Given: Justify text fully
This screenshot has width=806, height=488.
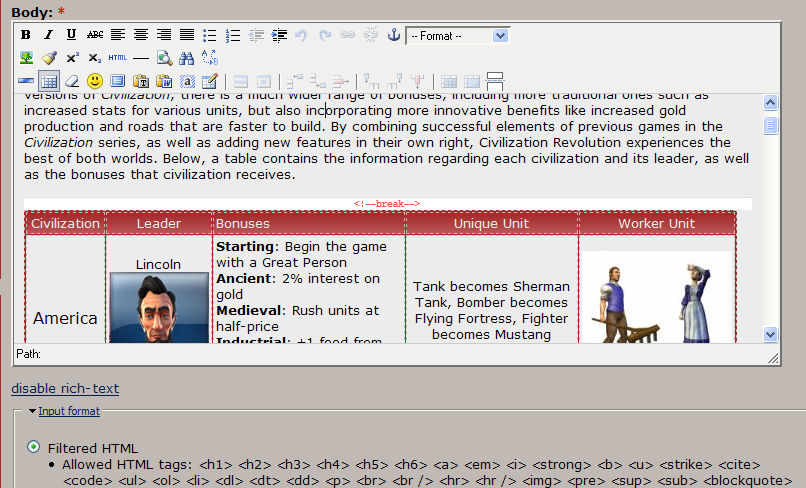Looking at the screenshot, I should (187, 35).
